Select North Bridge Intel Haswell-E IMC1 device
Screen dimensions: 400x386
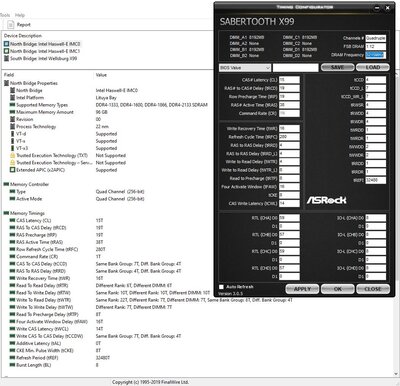pos(42,51)
